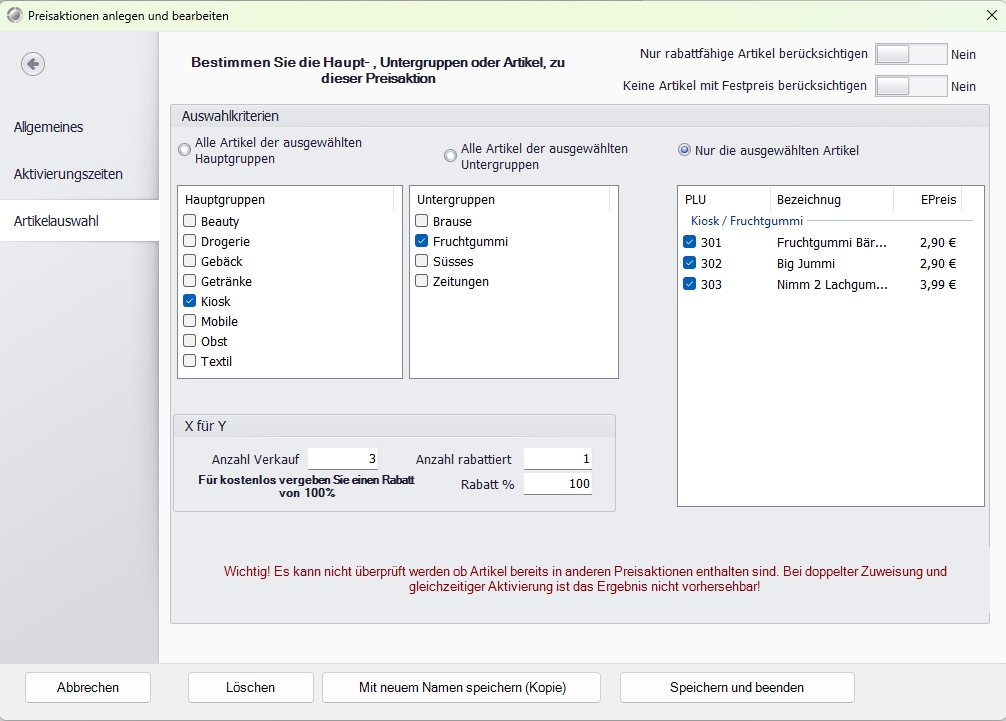The image size is (1006, 721).
Task: Choose 'Nur die ausgewählten Artikel' radio button
Action: coord(684,151)
